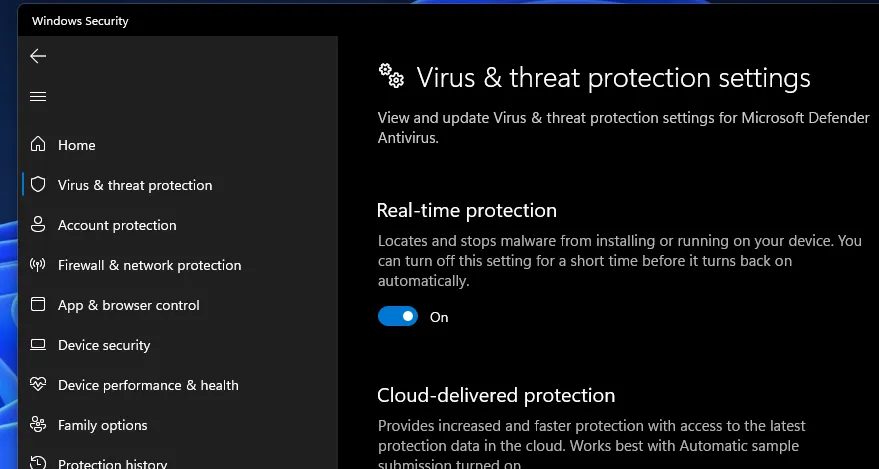This screenshot has height=469, width=879.
Task: Navigate to the Device security label
Action: [x=104, y=345]
